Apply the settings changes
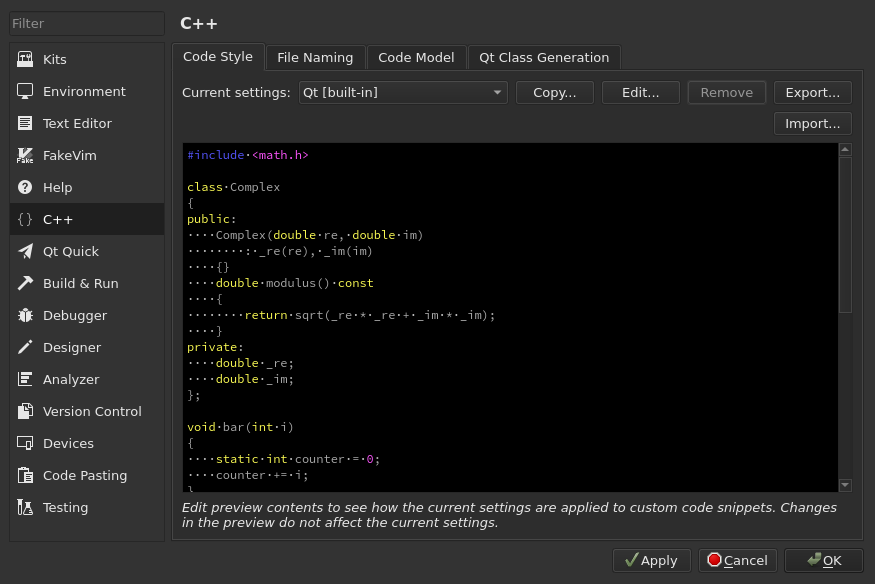The width and height of the screenshot is (875, 584). 651,560
